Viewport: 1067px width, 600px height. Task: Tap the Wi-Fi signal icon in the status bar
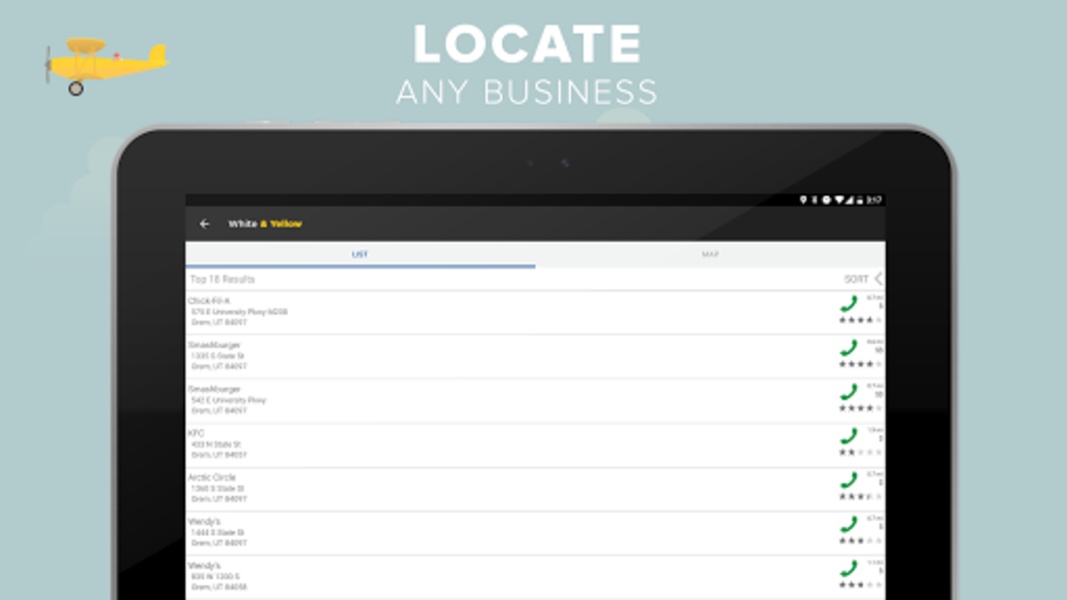pos(839,200)
